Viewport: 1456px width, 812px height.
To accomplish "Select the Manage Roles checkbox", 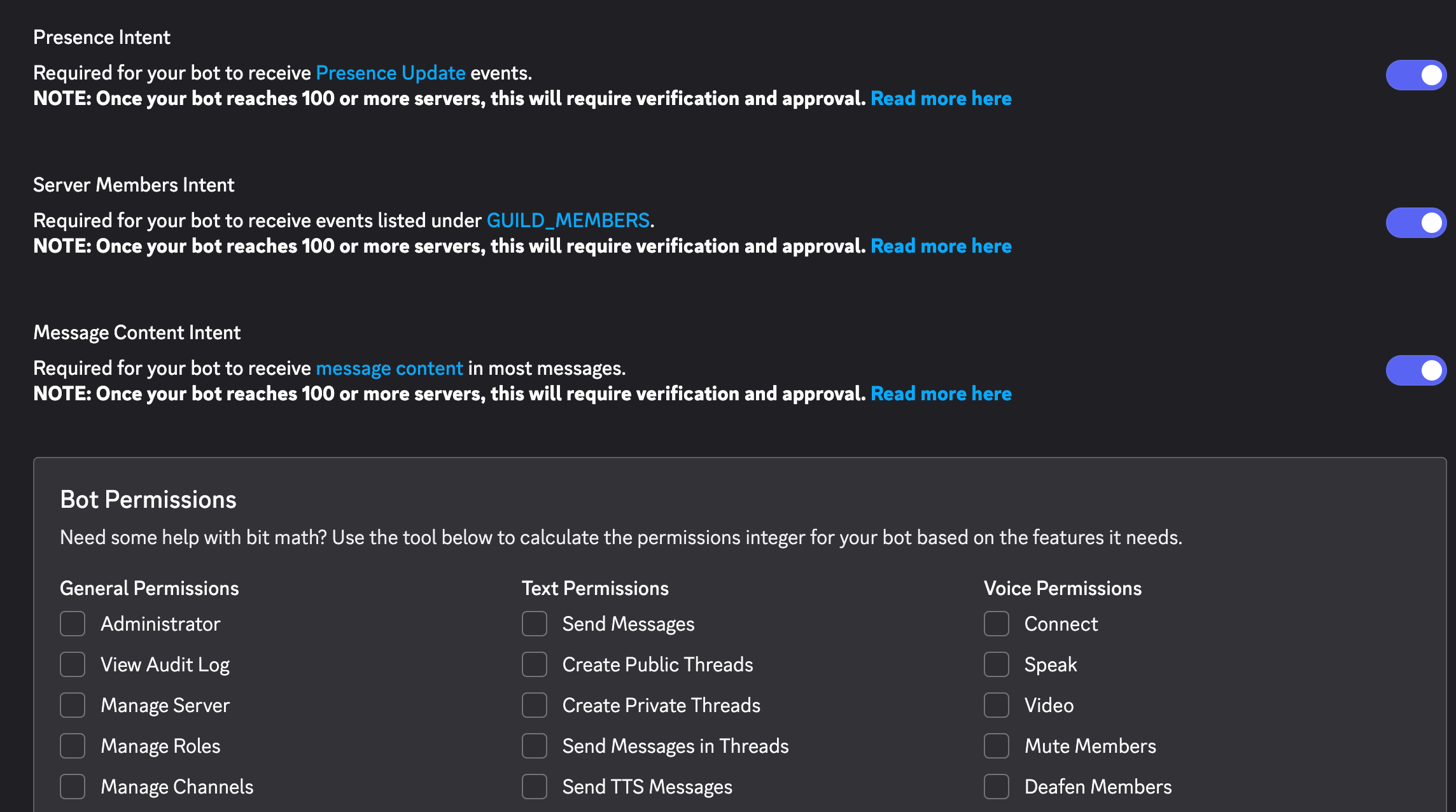I will [73, 746].
